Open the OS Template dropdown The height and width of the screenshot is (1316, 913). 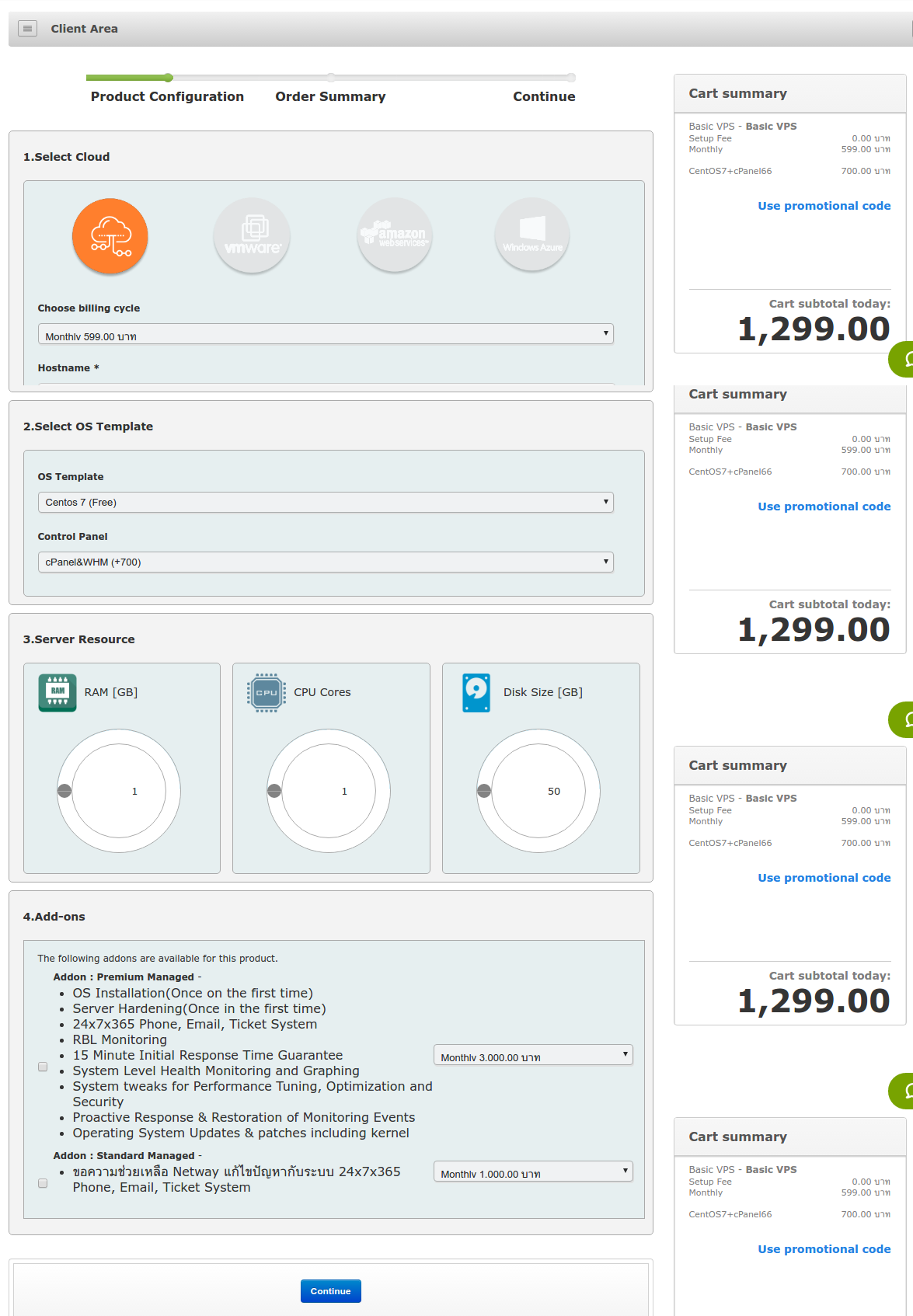pos(326,503)
